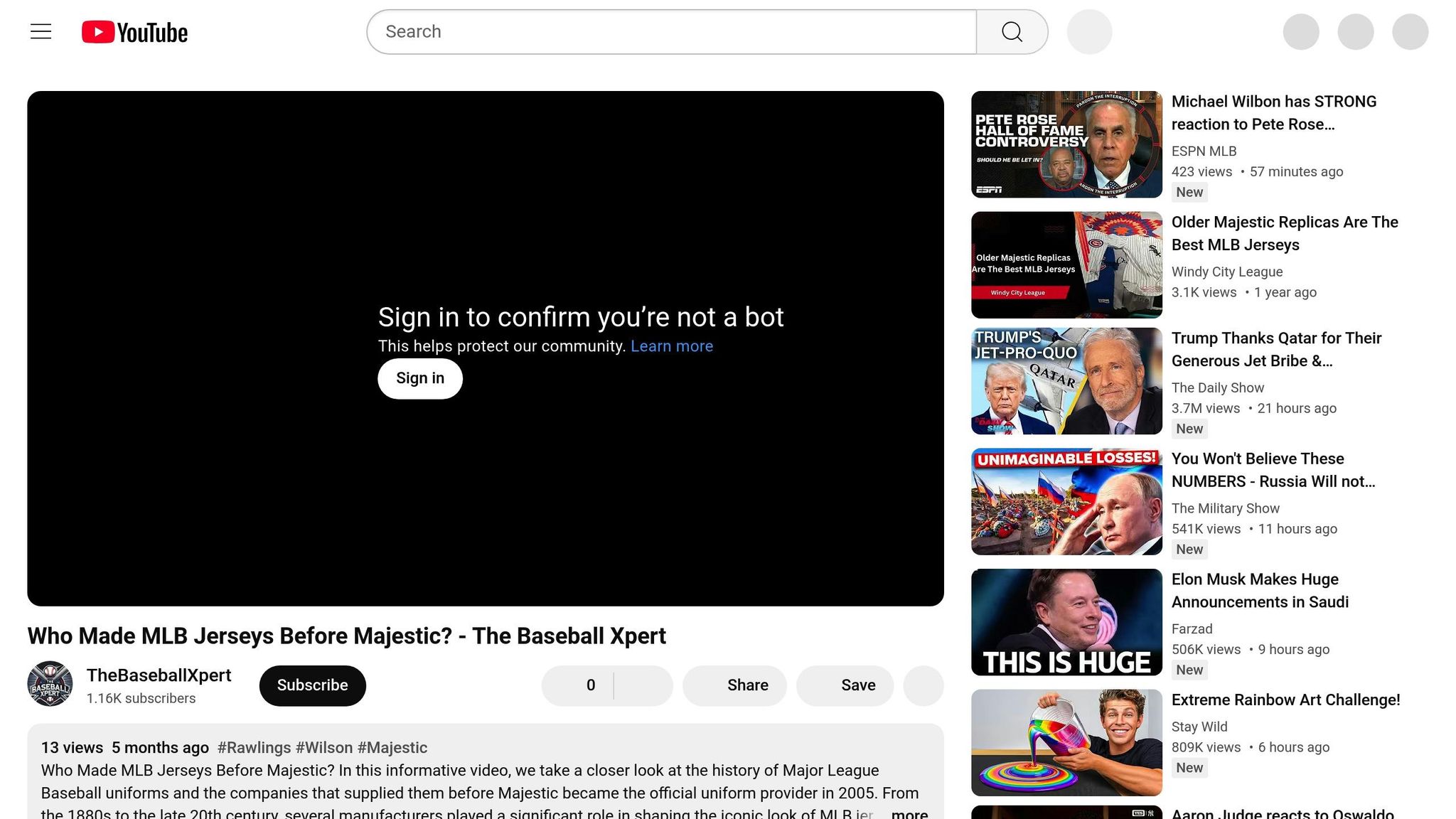Image resolution: width=1456 pixels, height=819 pixels.
Task: Open title 'Trump Thanks Qatar for Their Generous'
Action: coord(1276,349)
